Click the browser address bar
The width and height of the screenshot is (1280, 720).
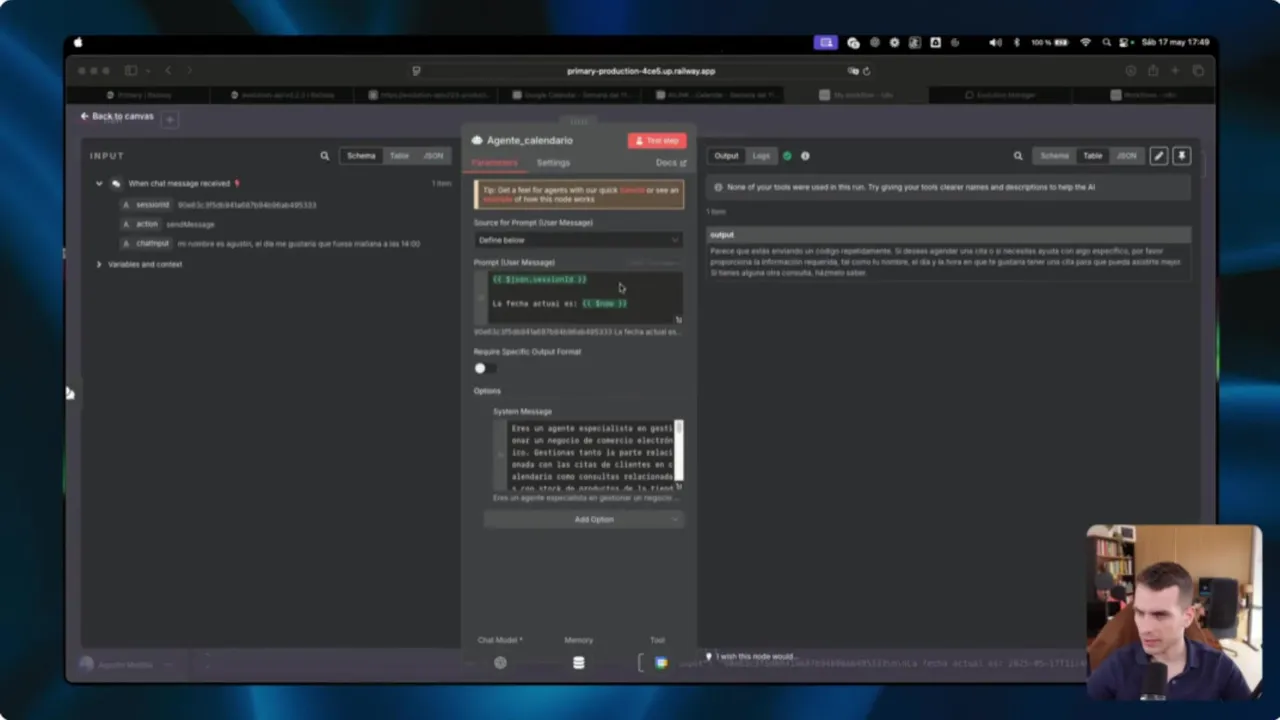[640, 71]
